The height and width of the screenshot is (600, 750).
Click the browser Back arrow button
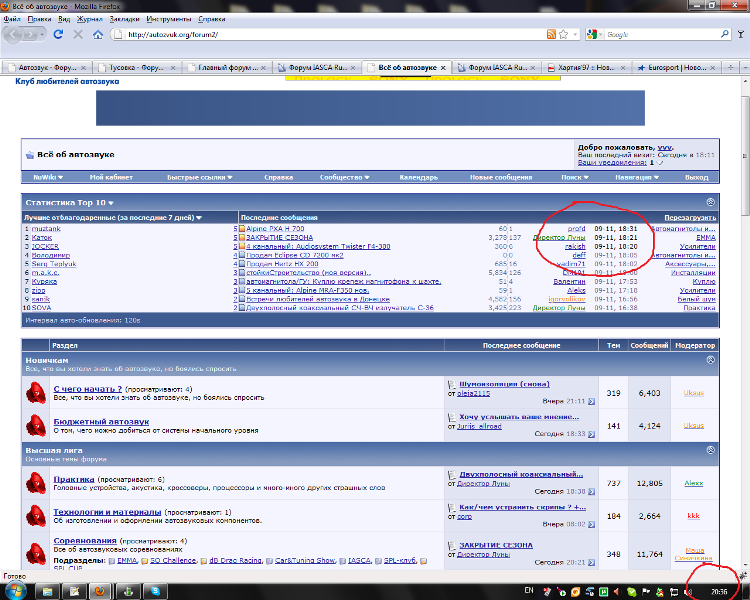pos(13,34)
